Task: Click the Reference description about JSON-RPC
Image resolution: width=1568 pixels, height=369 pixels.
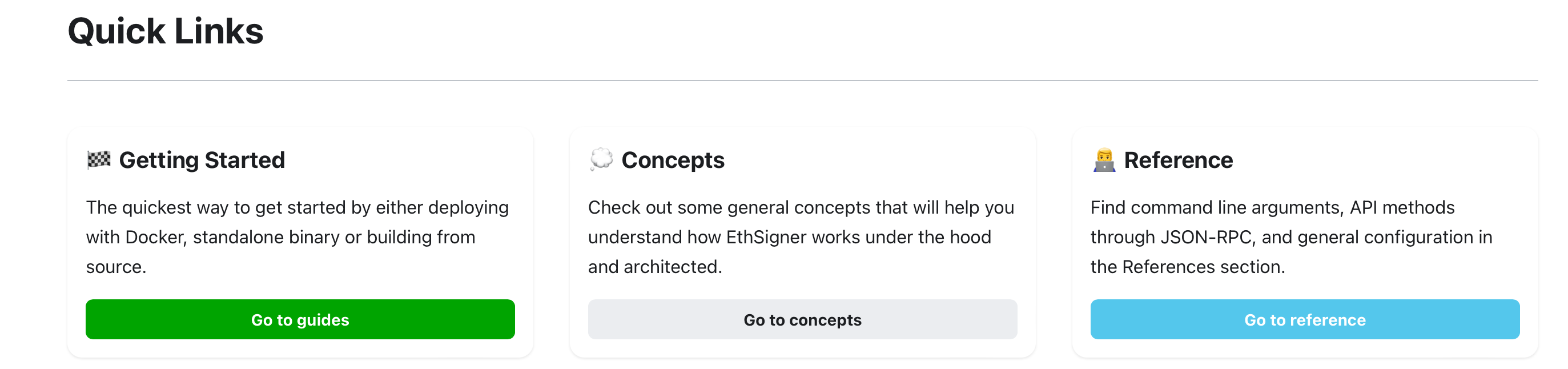Action: tap(1292, 236)
